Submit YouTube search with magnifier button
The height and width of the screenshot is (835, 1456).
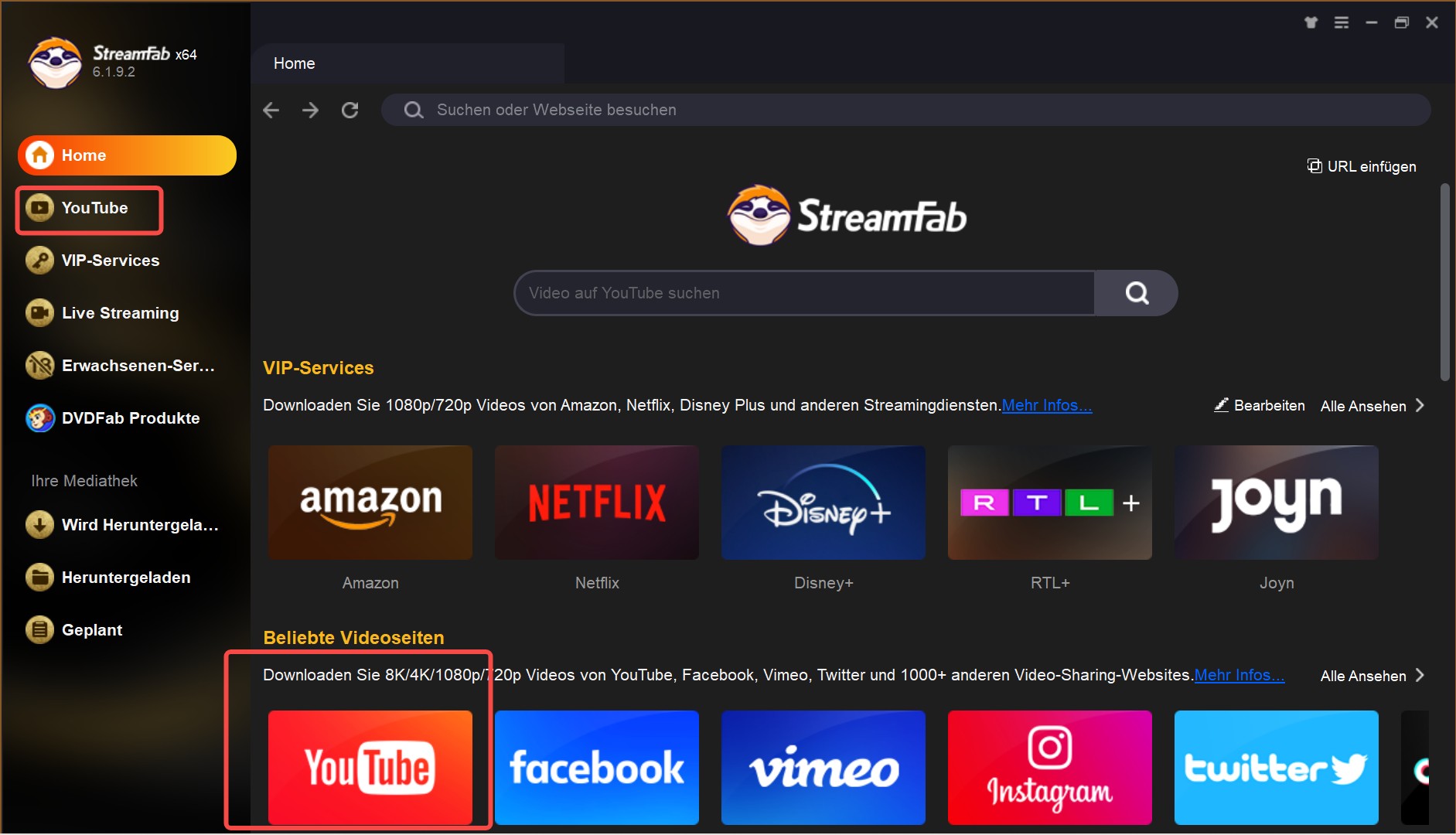[1136, 293]
